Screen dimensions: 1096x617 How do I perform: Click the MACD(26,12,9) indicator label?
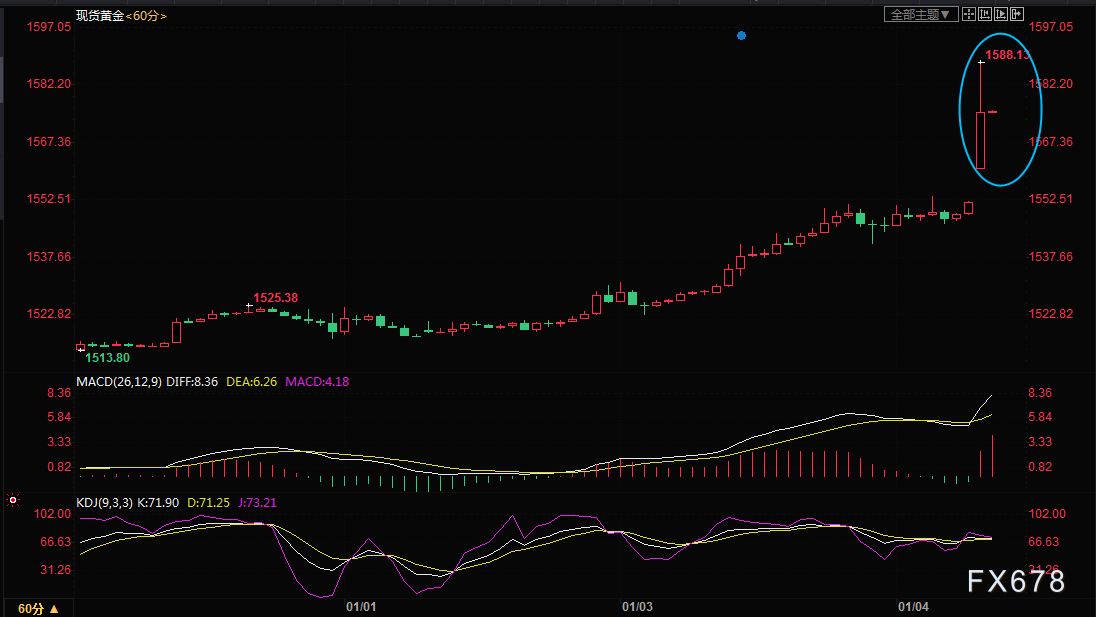point(119,382)
